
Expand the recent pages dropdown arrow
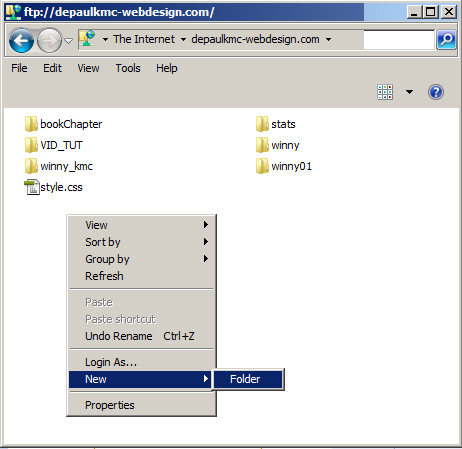[x=68, y=41]
